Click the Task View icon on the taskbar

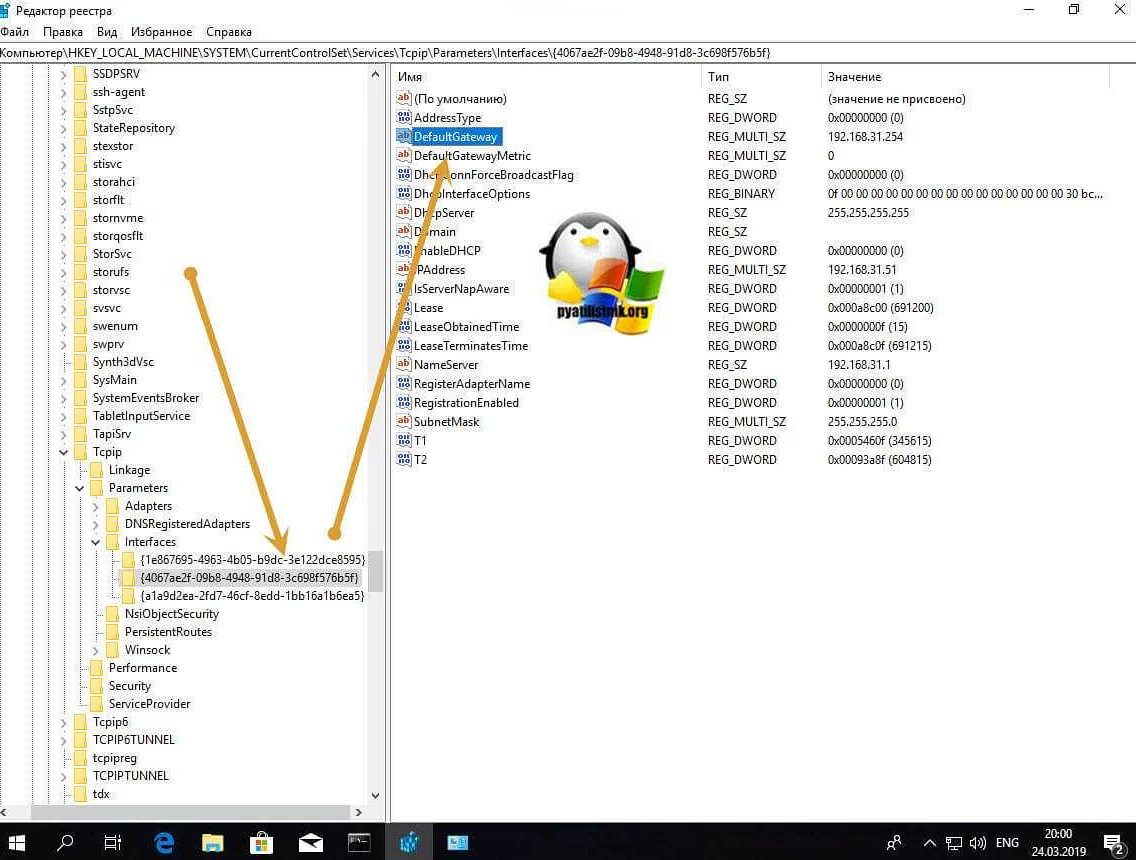click(113, 842)
